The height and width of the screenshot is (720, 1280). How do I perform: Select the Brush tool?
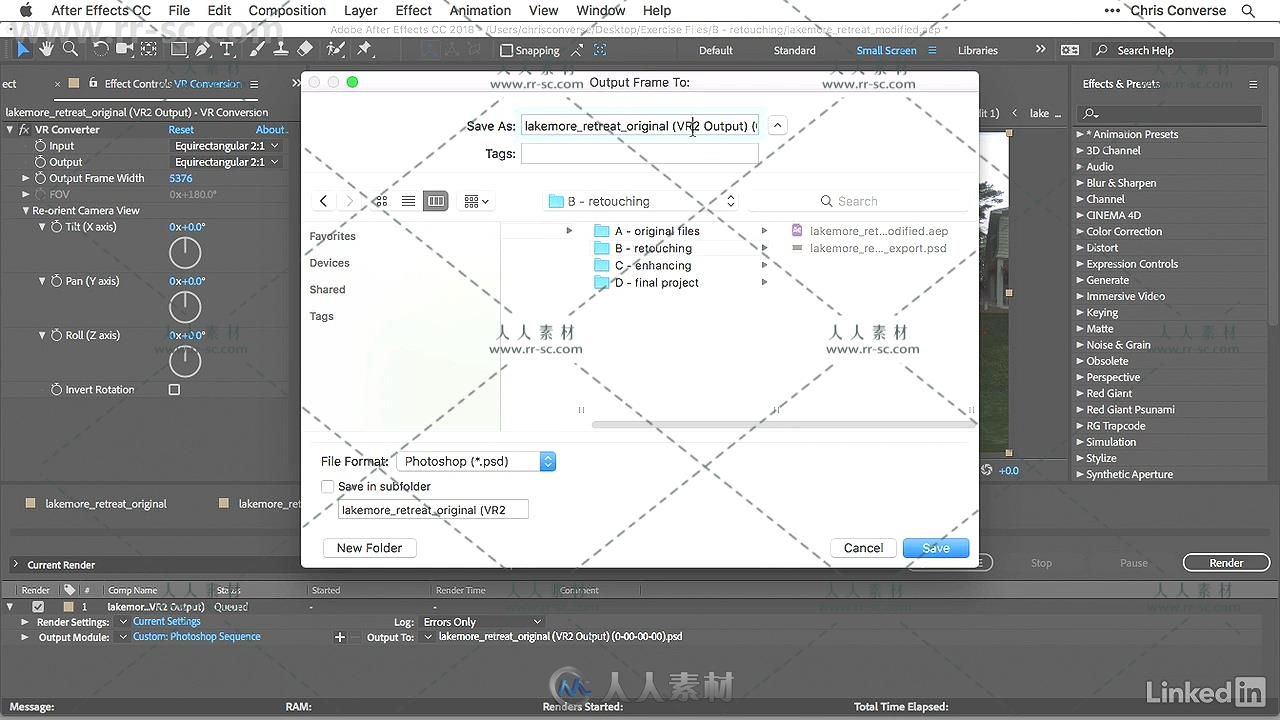[258, 49]
